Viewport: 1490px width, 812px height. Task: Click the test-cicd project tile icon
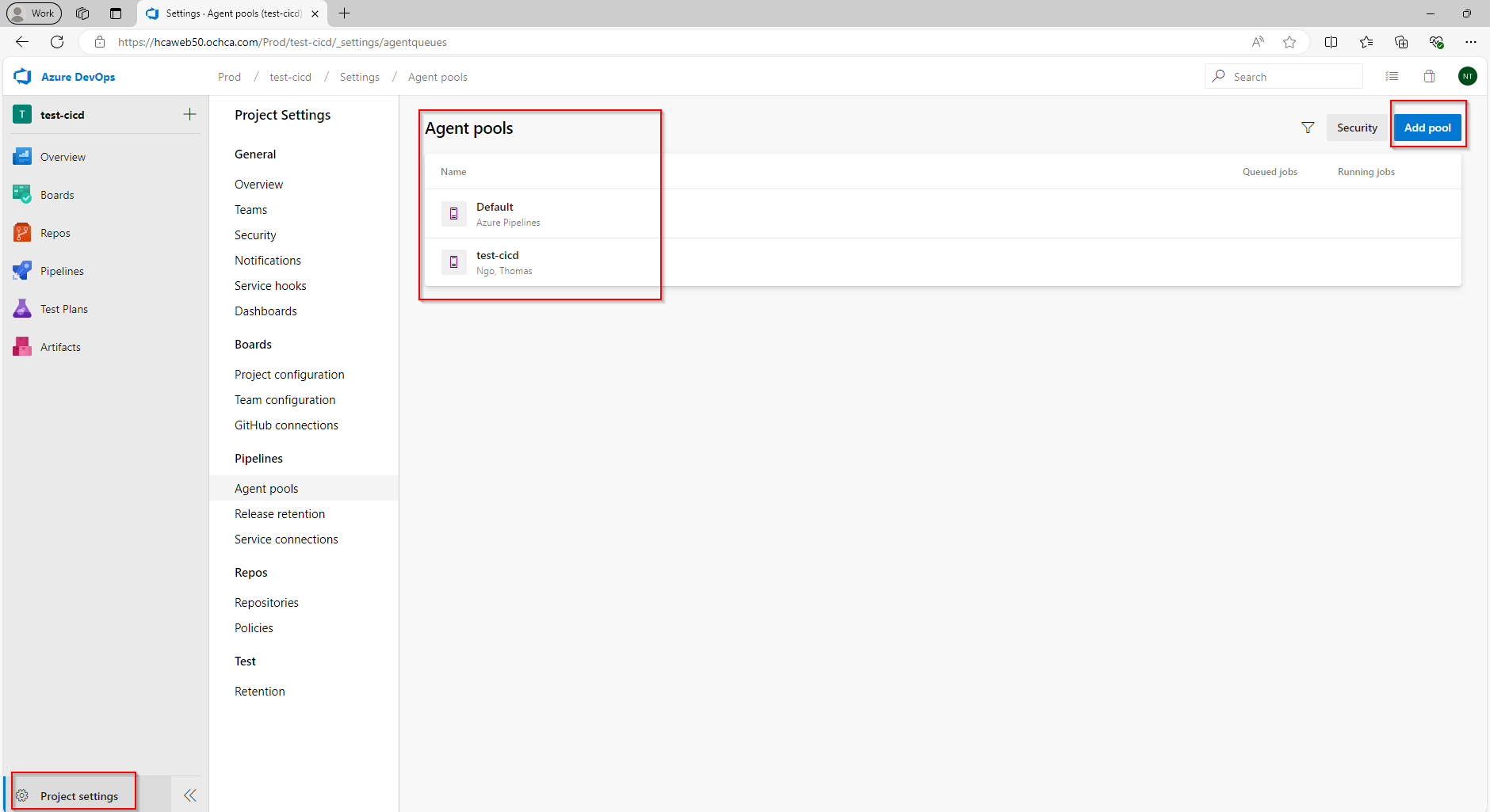[22, 114]
